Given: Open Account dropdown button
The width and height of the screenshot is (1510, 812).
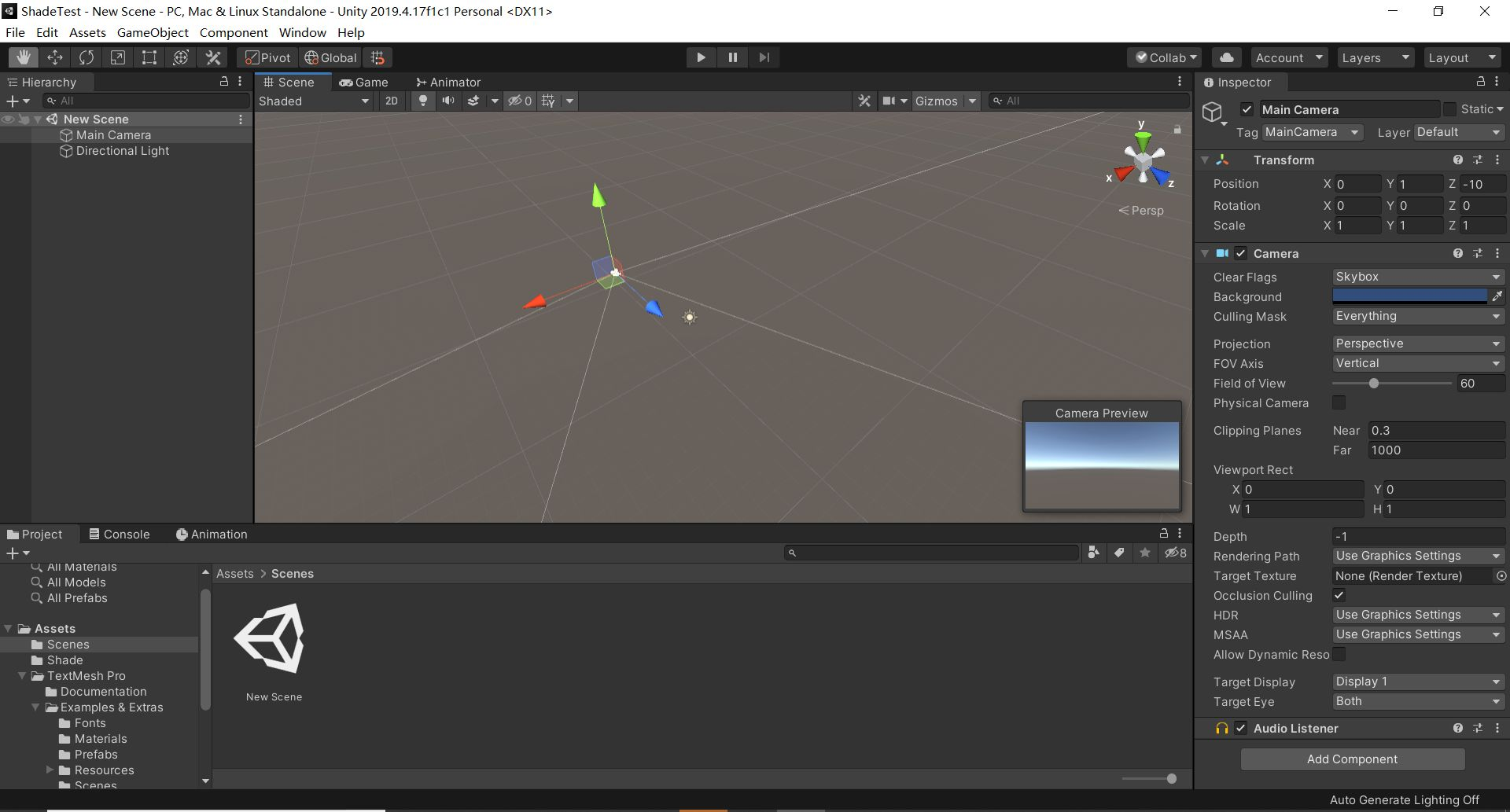Looking at the screenshot, I should (1289, 57).
